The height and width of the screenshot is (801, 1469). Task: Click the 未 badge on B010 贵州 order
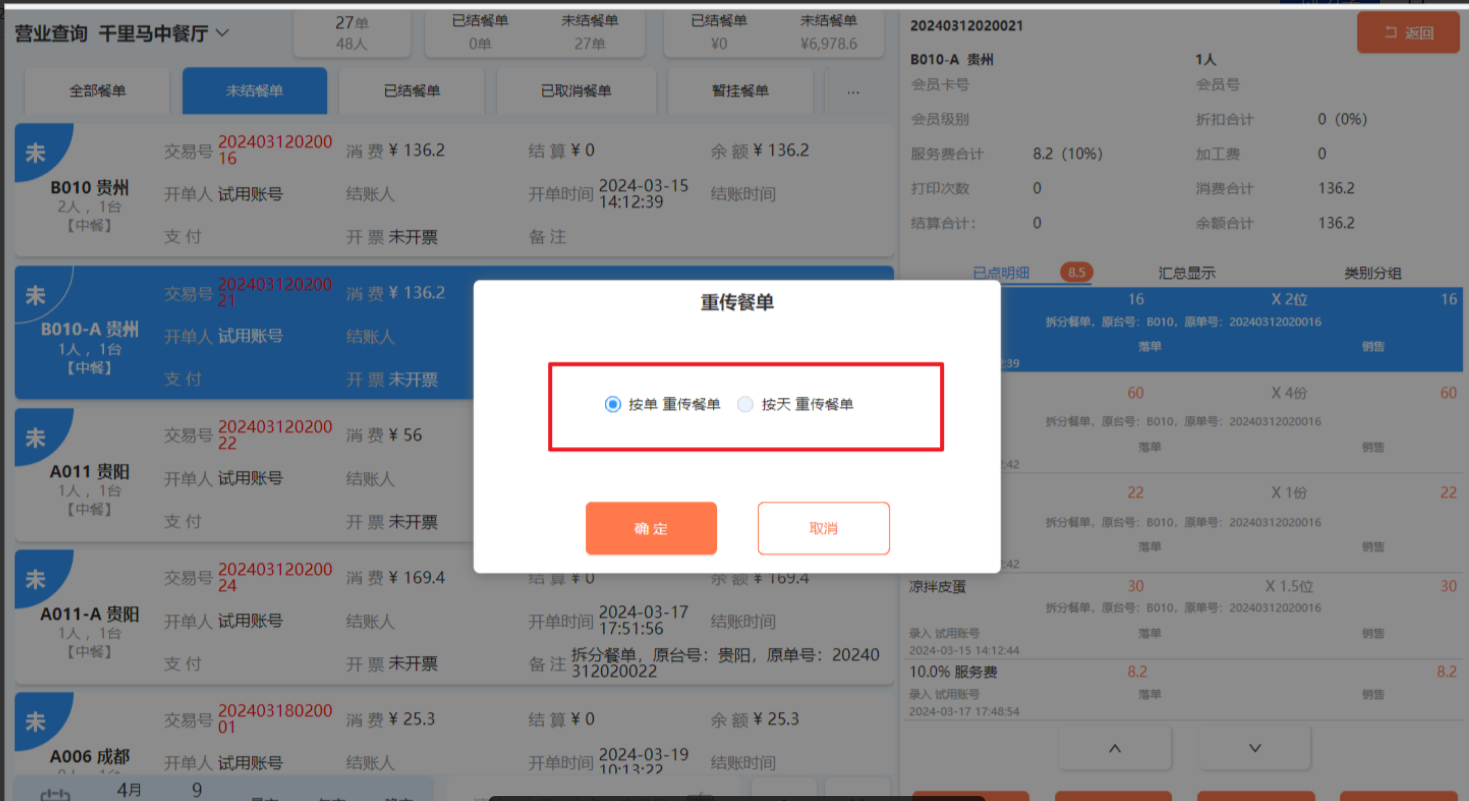[x=36, y=153]
